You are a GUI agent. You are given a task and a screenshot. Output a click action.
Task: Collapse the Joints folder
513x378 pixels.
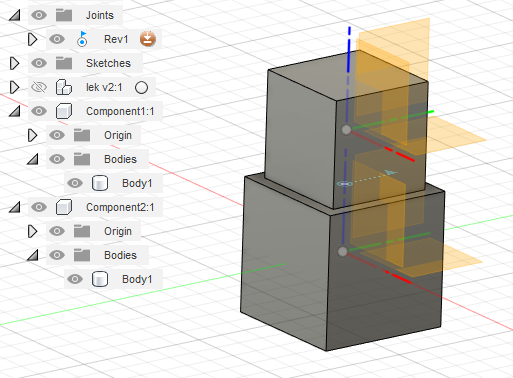tap(14, 15)
